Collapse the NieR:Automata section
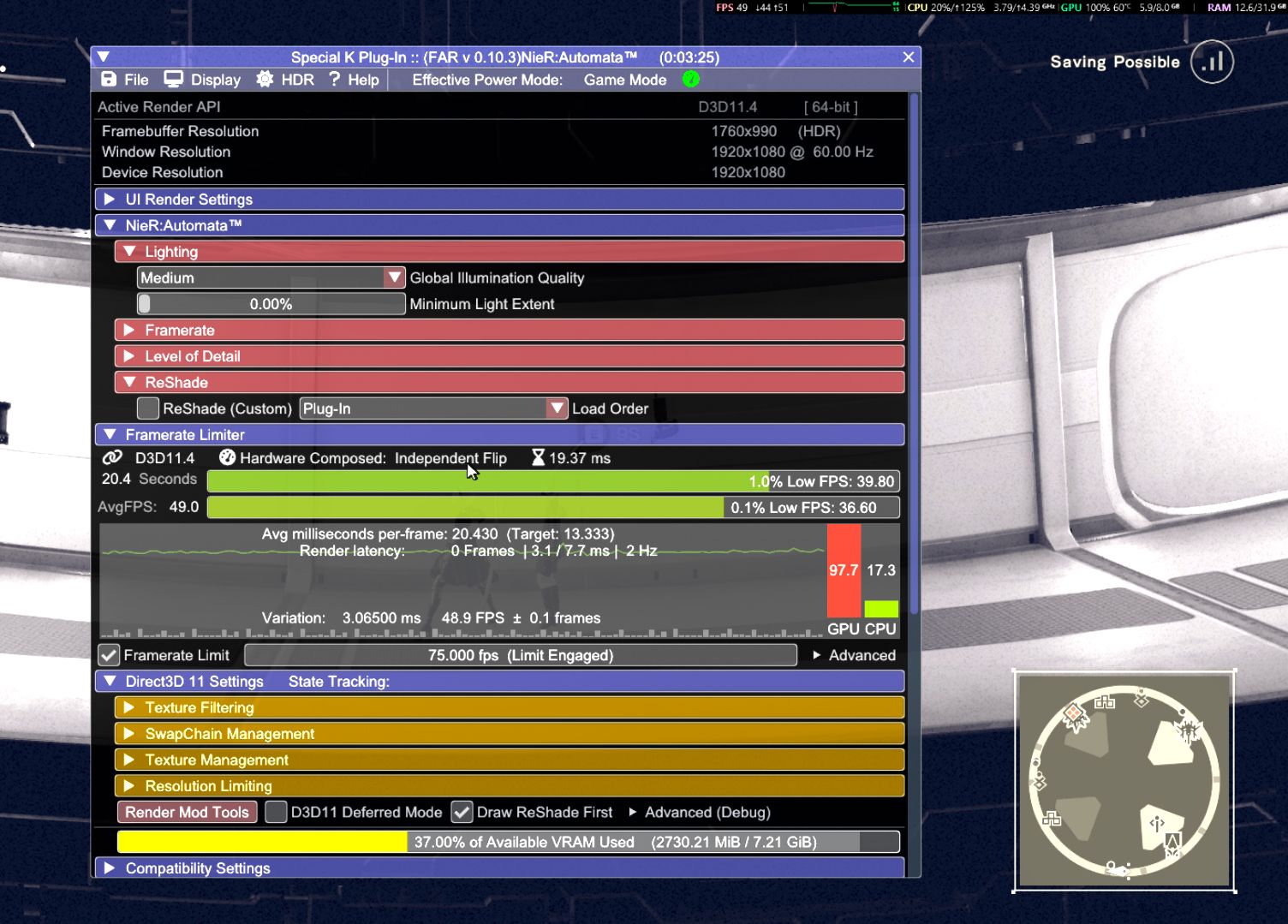 click(x=499, y=225)
